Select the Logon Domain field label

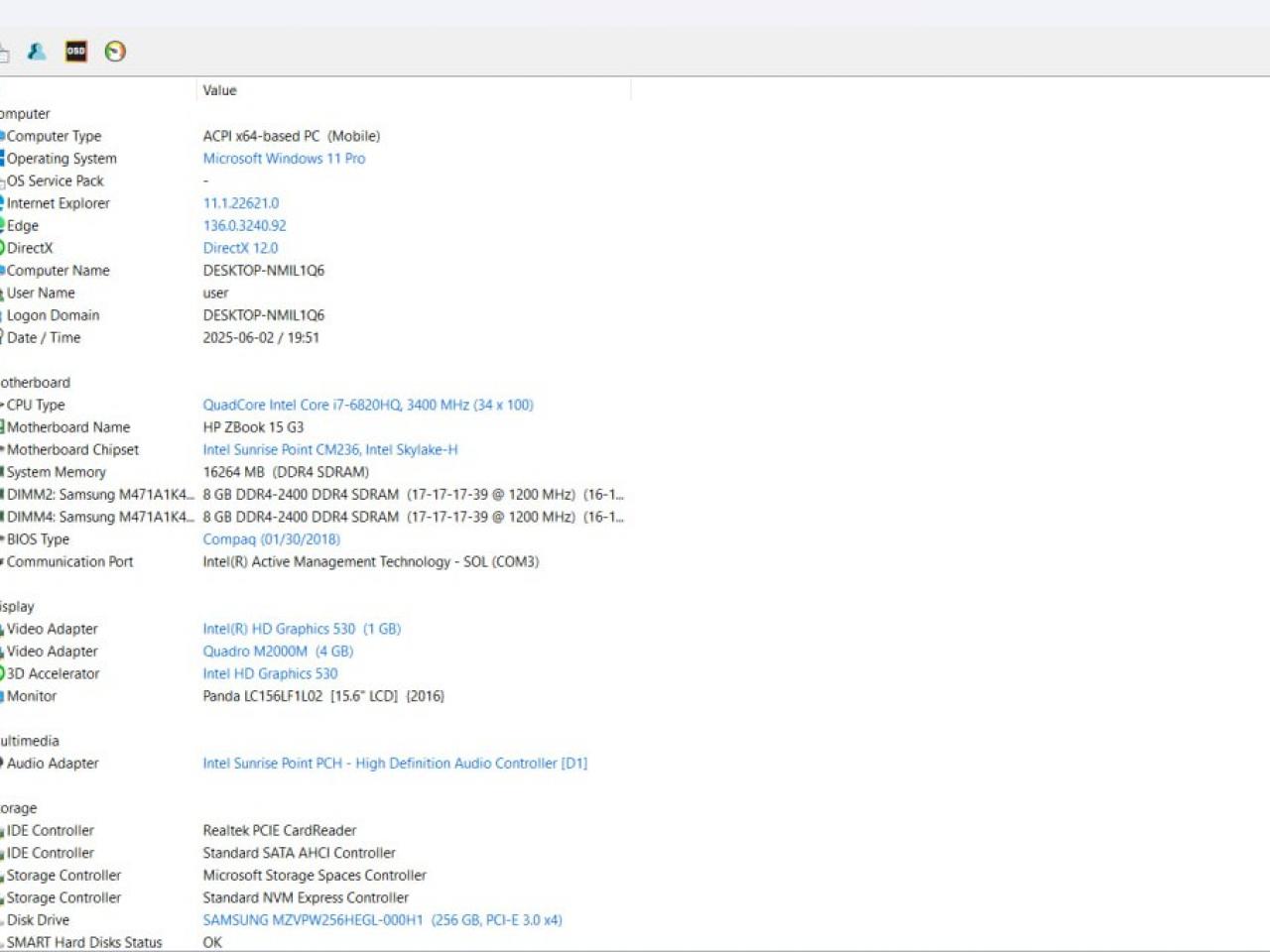pos(53,315)
